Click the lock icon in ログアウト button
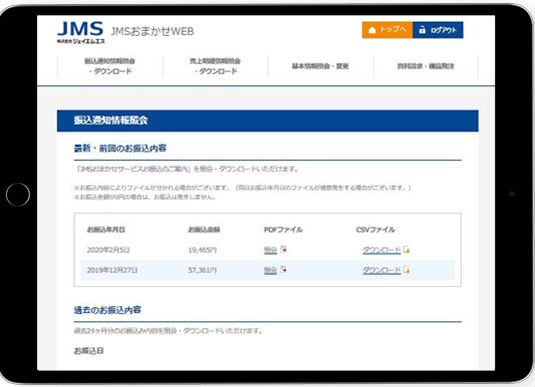 422,30
